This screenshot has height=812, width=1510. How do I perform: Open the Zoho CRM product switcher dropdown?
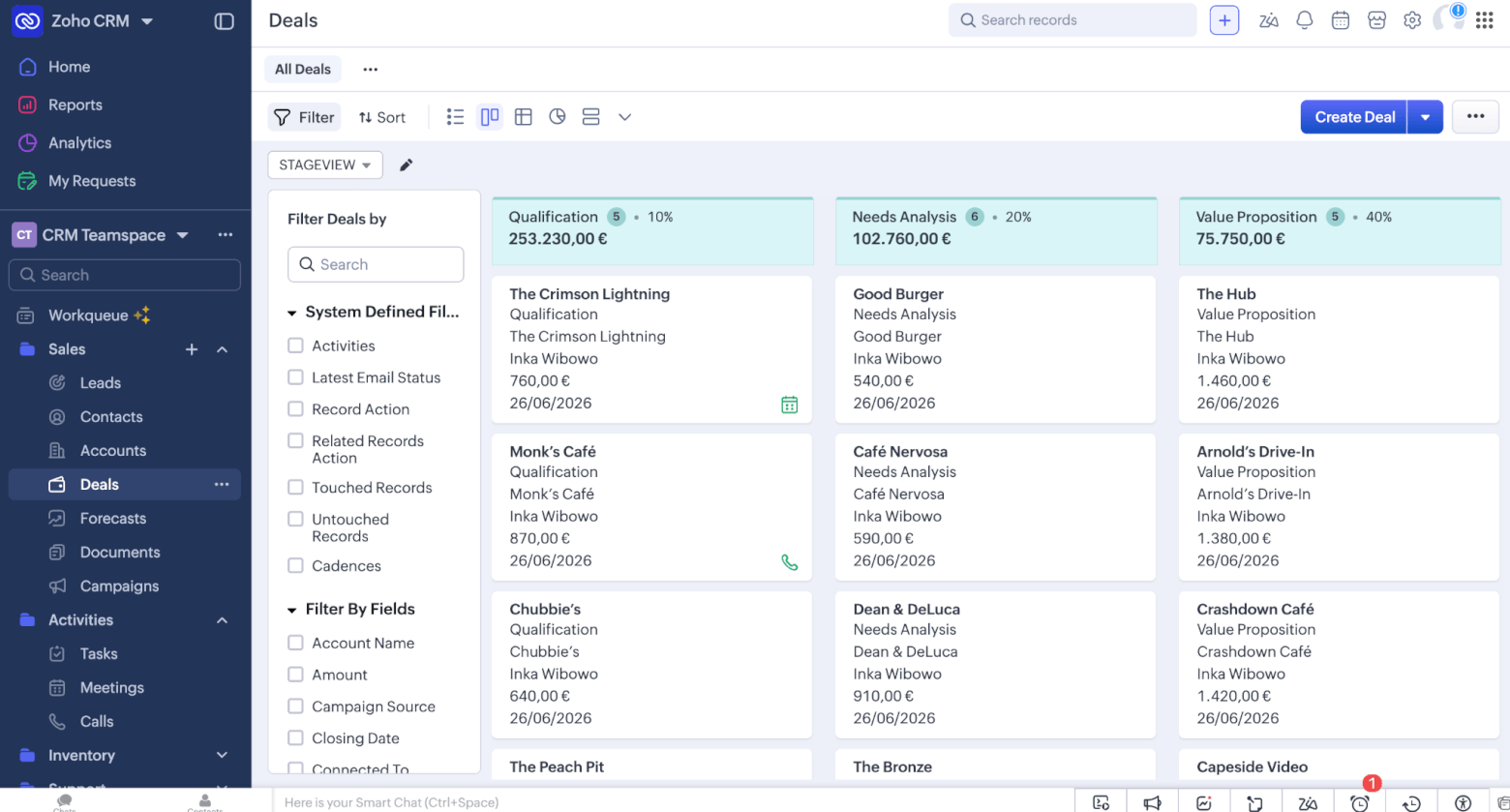147,21
